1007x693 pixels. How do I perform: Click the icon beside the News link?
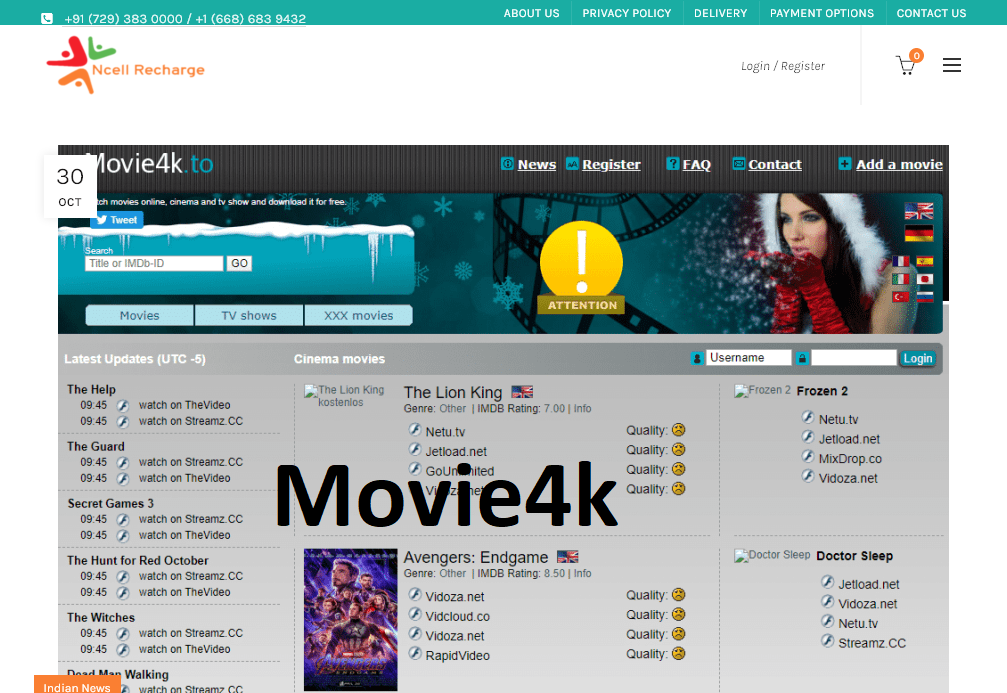tap(507, 164)
